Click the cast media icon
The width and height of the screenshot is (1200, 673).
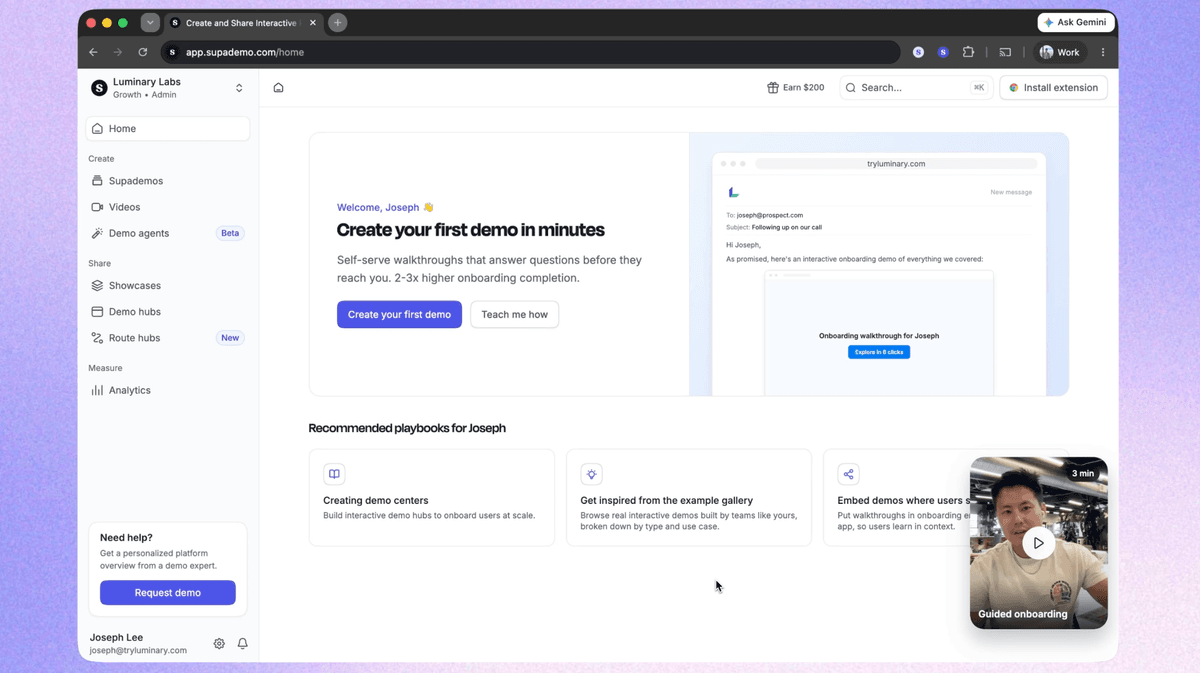coord(1005,52)
